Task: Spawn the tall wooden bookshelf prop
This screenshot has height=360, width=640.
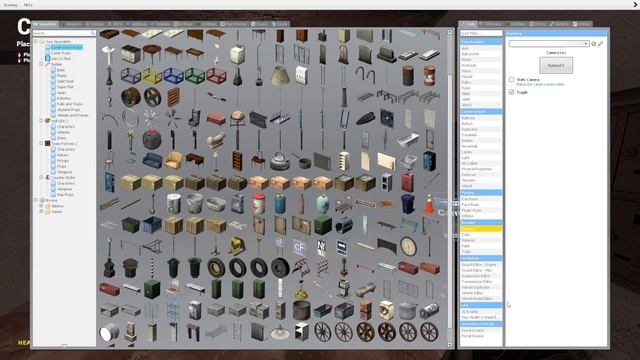Action: [x=237, y=160]
